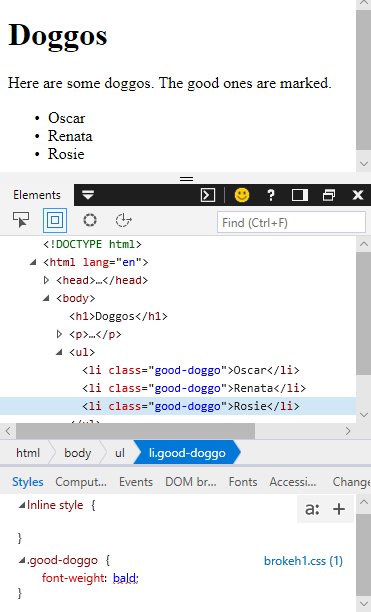Activate the Select element picker tool
371x612 pixels.
(x=21, y=220)
